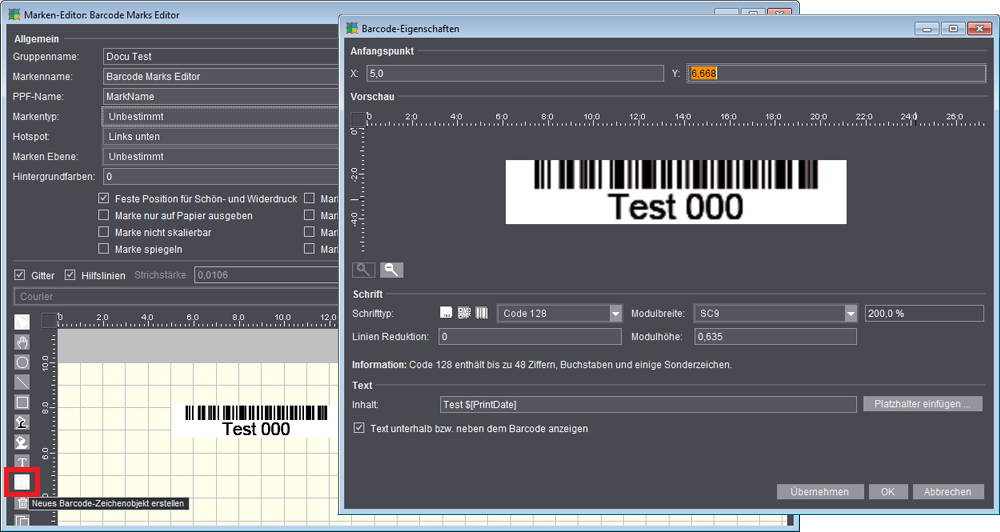The width and height of the screenshot is (1000, 532).
Task: Click the Marken-Editor window title icon
Action: pos(14,14)
